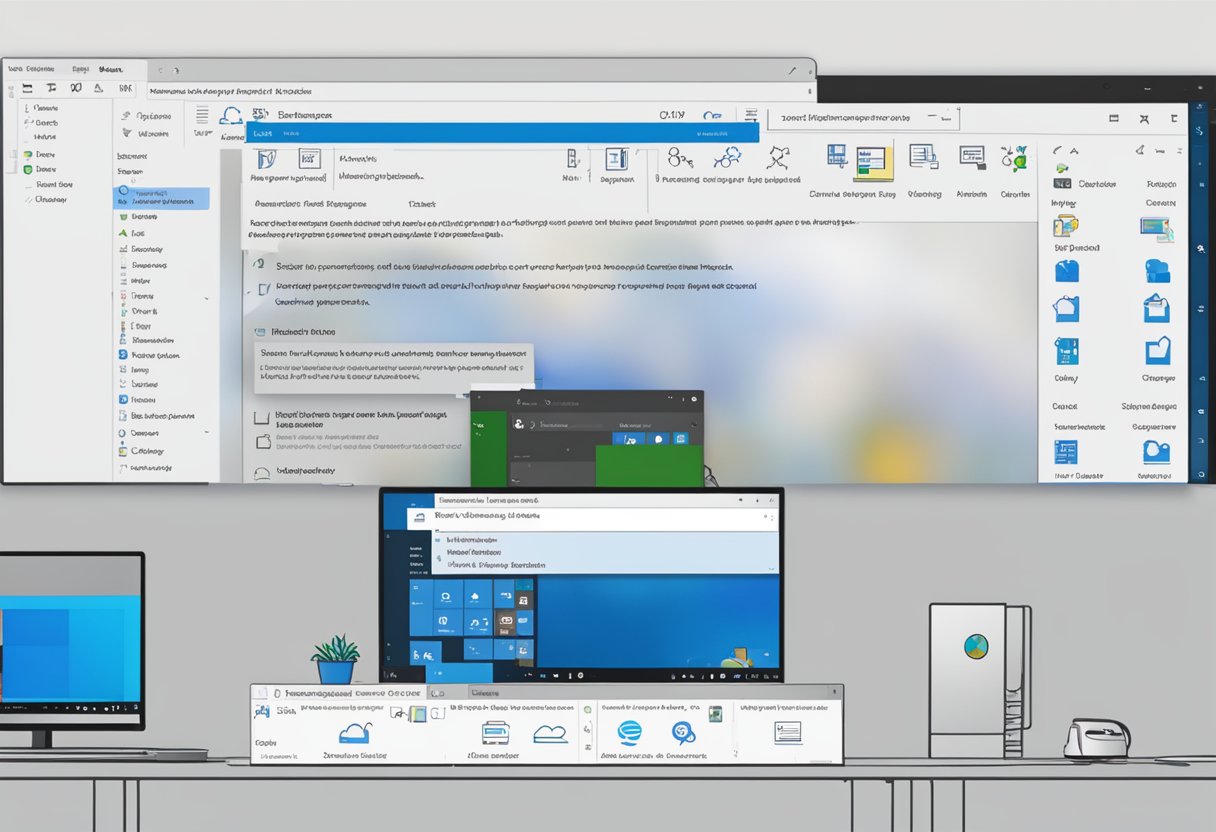The image size is (1216, 832).
Task: Click the document list icon in the desk panel
Action: [788, 732]
